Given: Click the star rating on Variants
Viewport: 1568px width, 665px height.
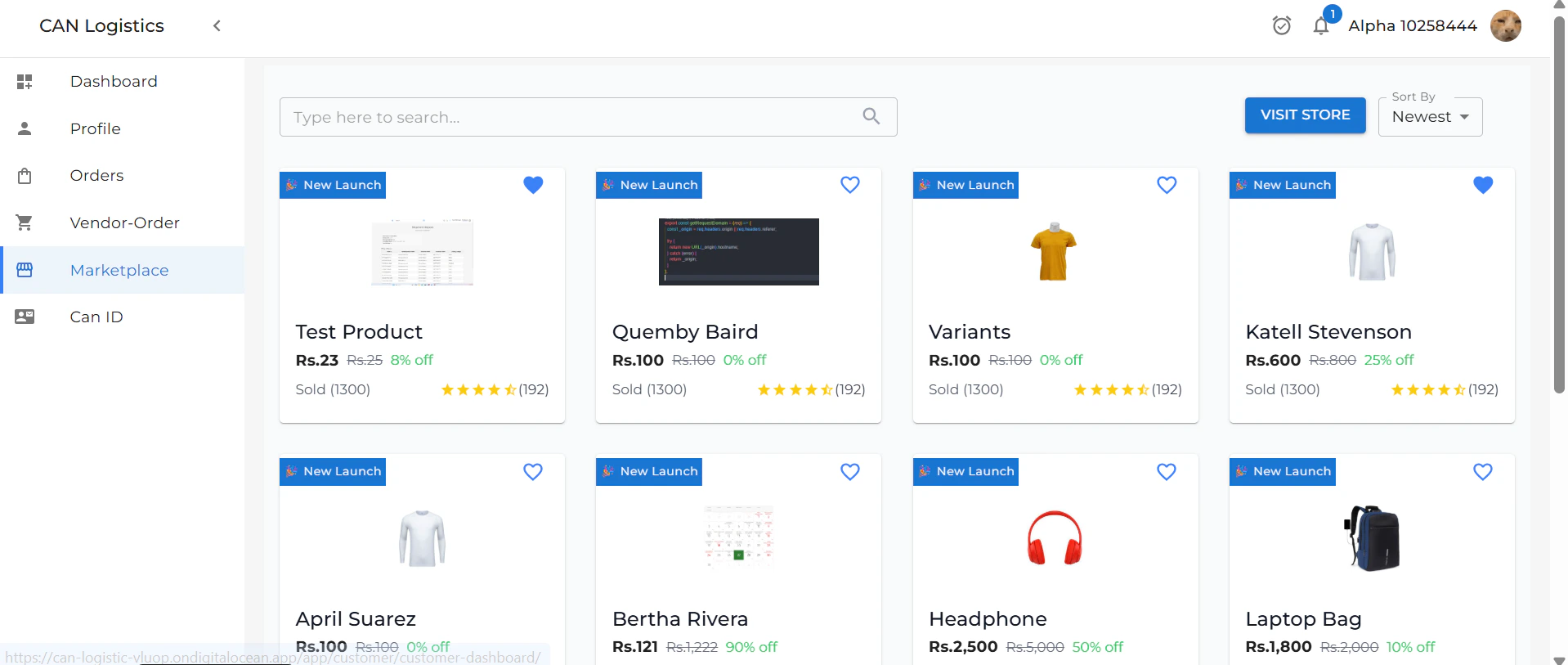Looking at the screenshot, I should pyautogui.click(x=1111, y=390).
